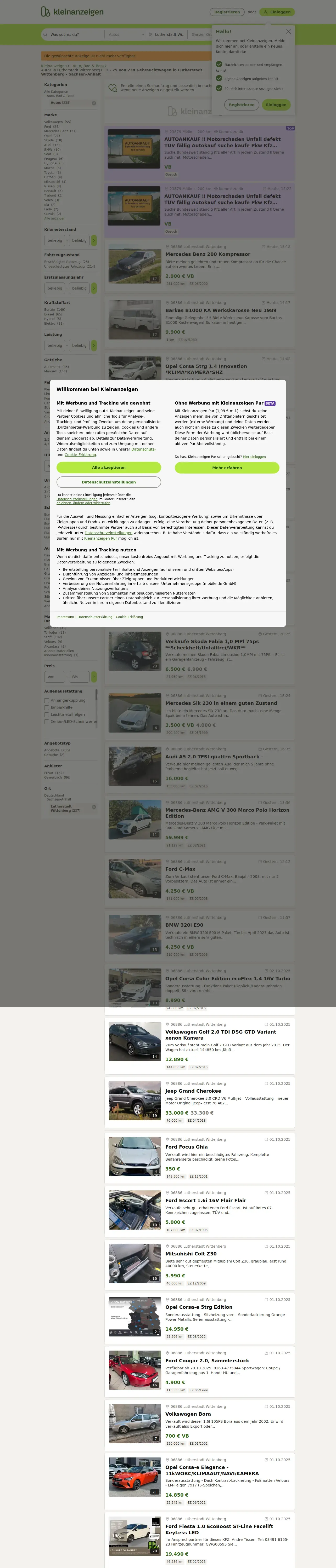Screen dimensions: 336x1568
Task: Check the Einparkhilfe checkbox
Action: 46,707
